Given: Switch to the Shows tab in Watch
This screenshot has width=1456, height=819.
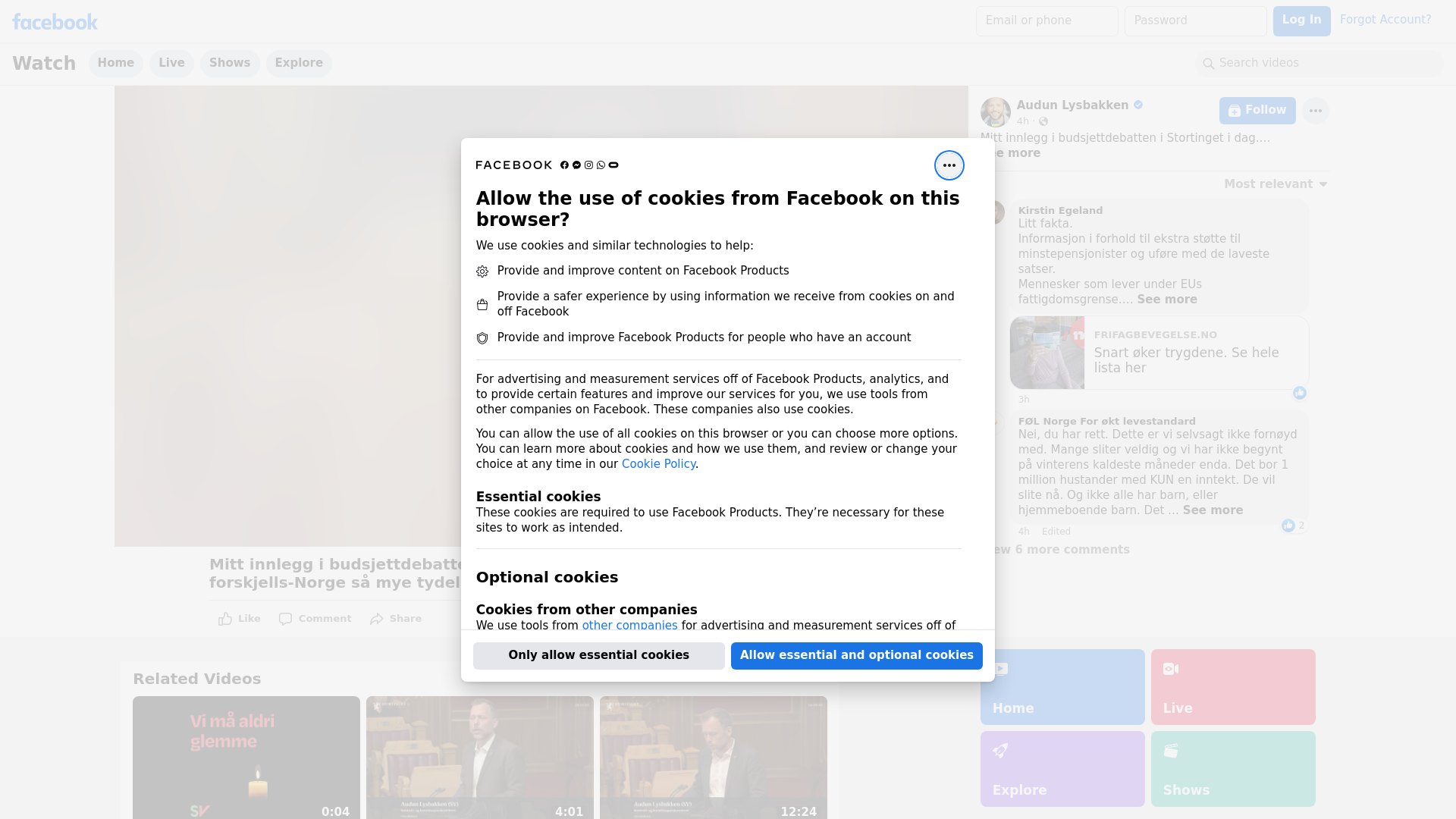Looking at the screenshot, I should point(229,63).
